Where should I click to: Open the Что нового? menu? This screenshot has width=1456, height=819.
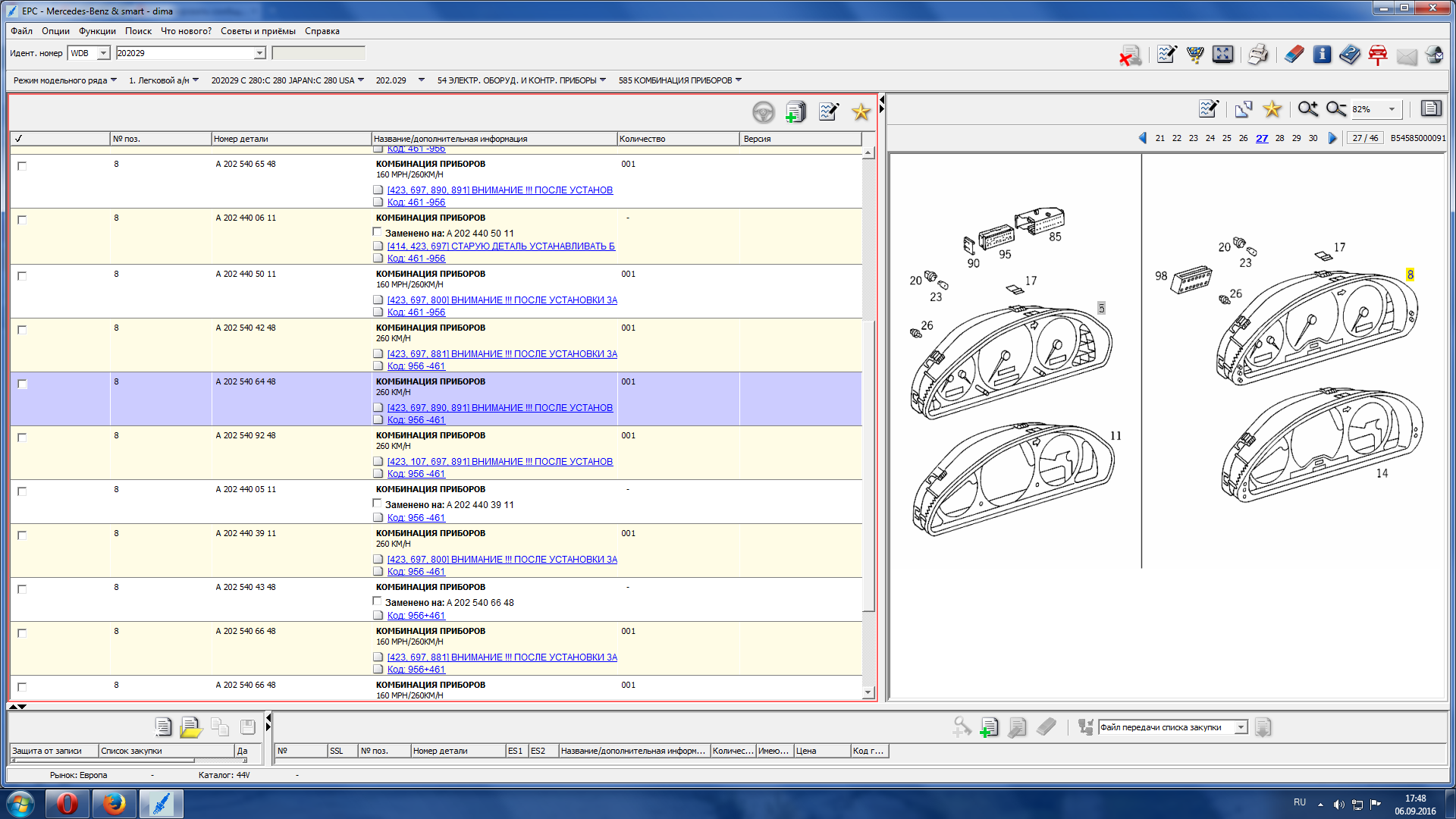pos(186,31)
